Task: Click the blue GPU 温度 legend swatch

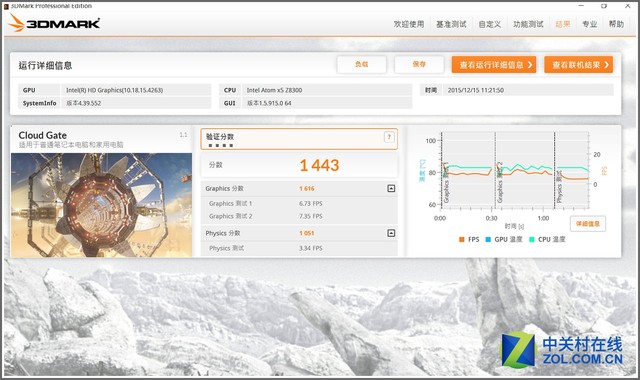Action: (x=488, y=239)
